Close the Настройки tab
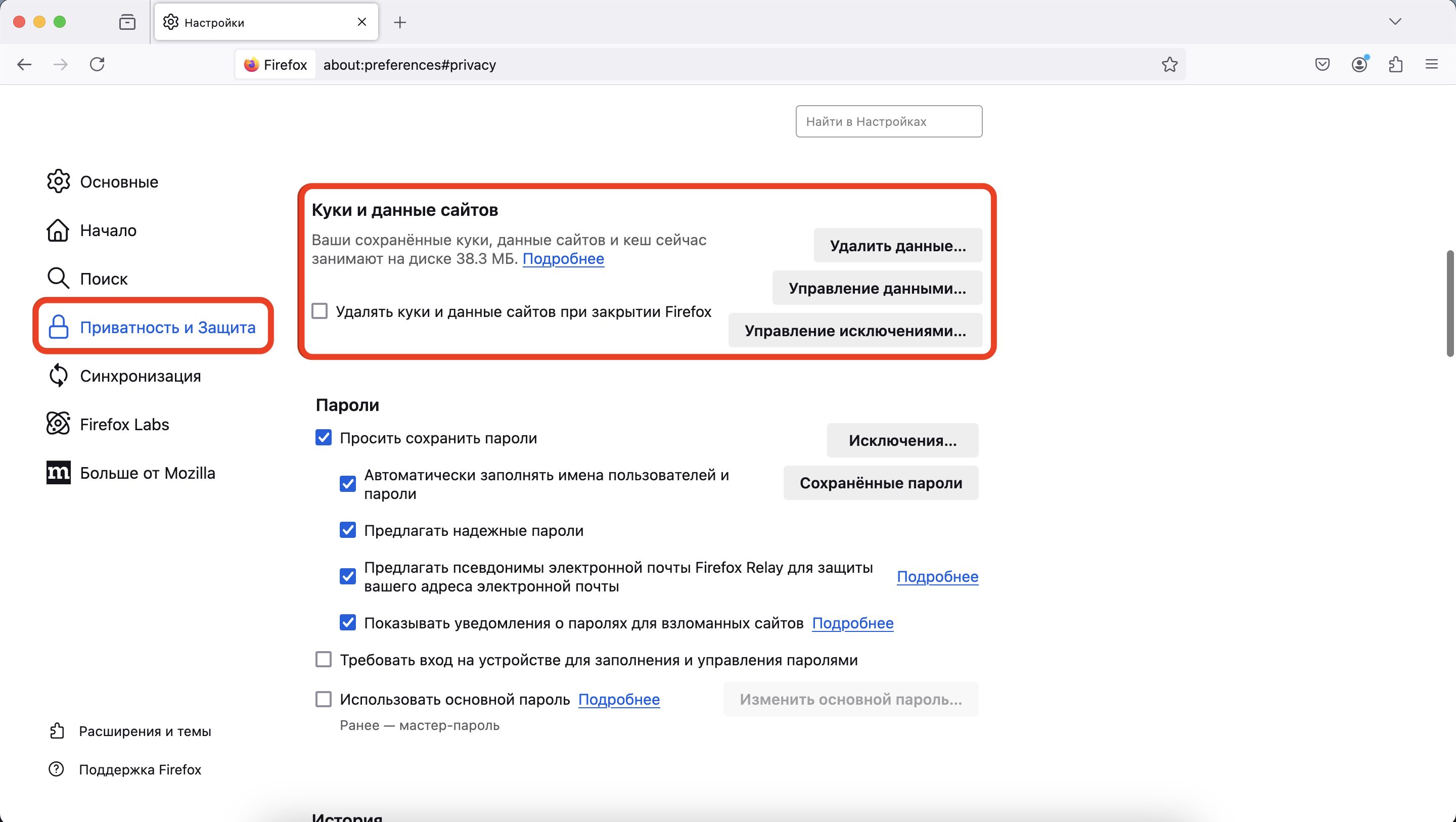Screen dimensions: 1456x822 pyautogui.click(x=362, y=22)
